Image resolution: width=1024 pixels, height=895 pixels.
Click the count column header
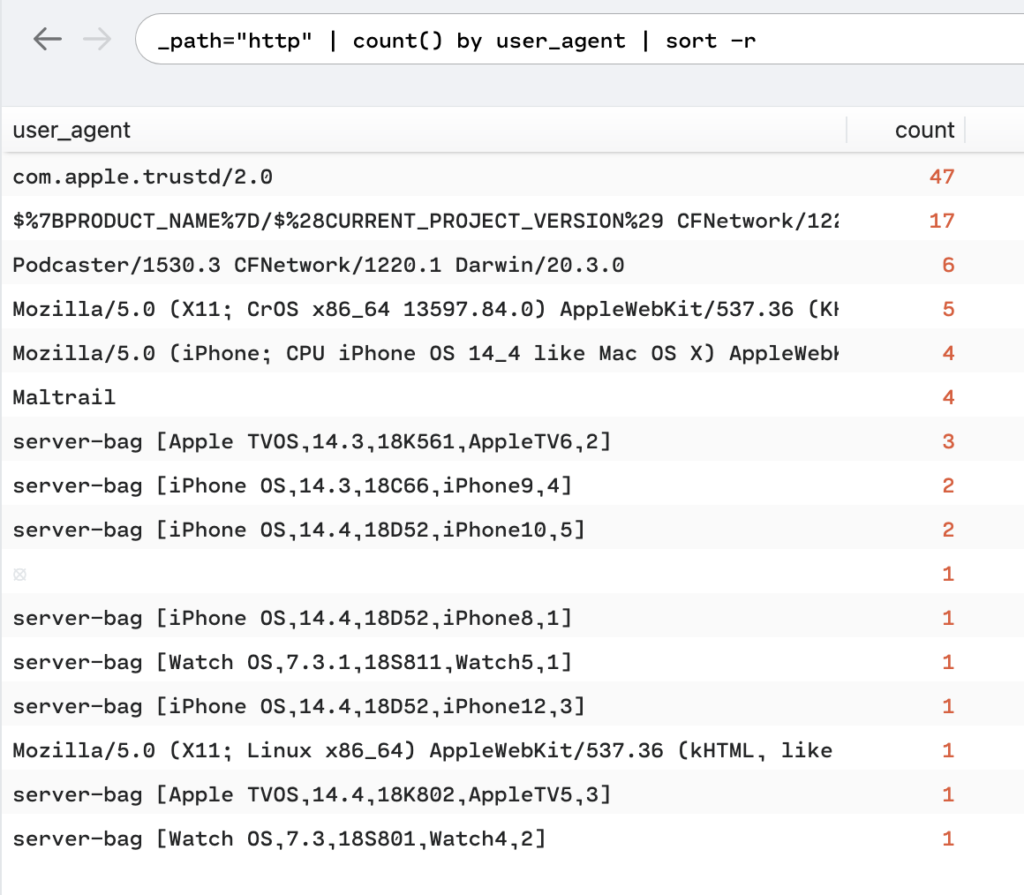coord(924,130)
